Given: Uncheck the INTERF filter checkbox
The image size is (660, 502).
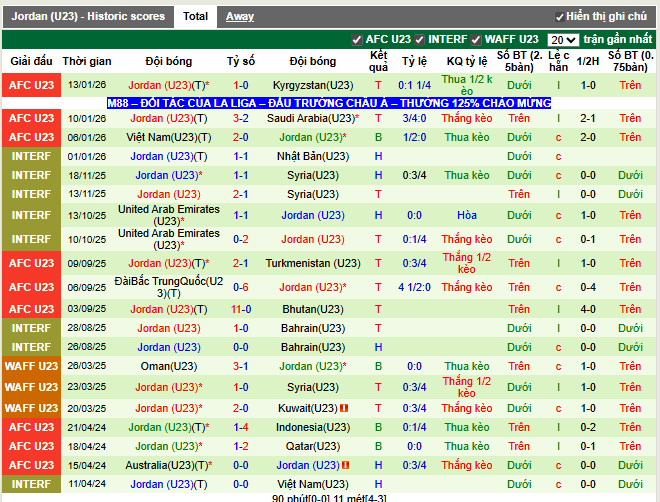Looking at the screenshot, I should (419, 40).
